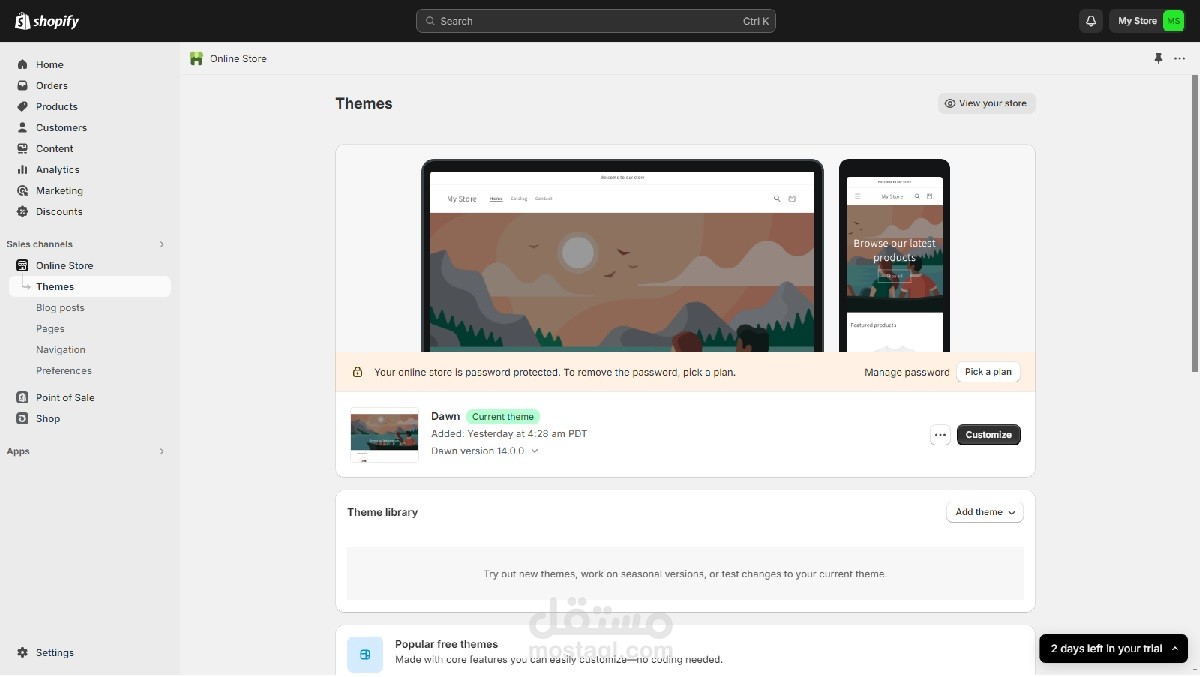Click the lock icon in password banner
Image resolution: width=1202 pixels, height=677 pixels.
click(x=357, y=373)
